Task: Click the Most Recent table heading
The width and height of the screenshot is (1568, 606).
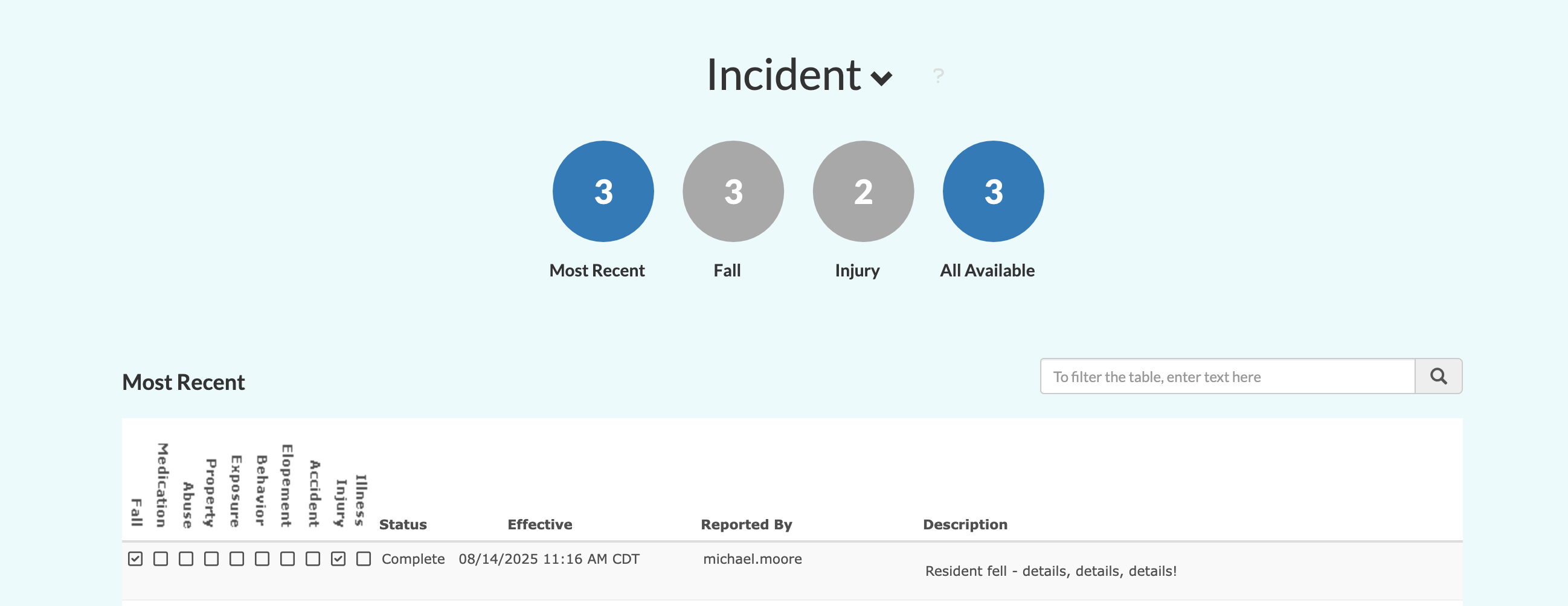Action: click(183, 382)
